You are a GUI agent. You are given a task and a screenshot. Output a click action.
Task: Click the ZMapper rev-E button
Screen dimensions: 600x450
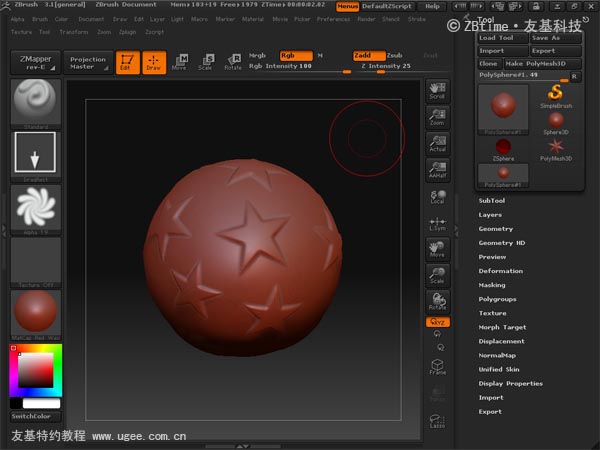click(x=36, y=62)
